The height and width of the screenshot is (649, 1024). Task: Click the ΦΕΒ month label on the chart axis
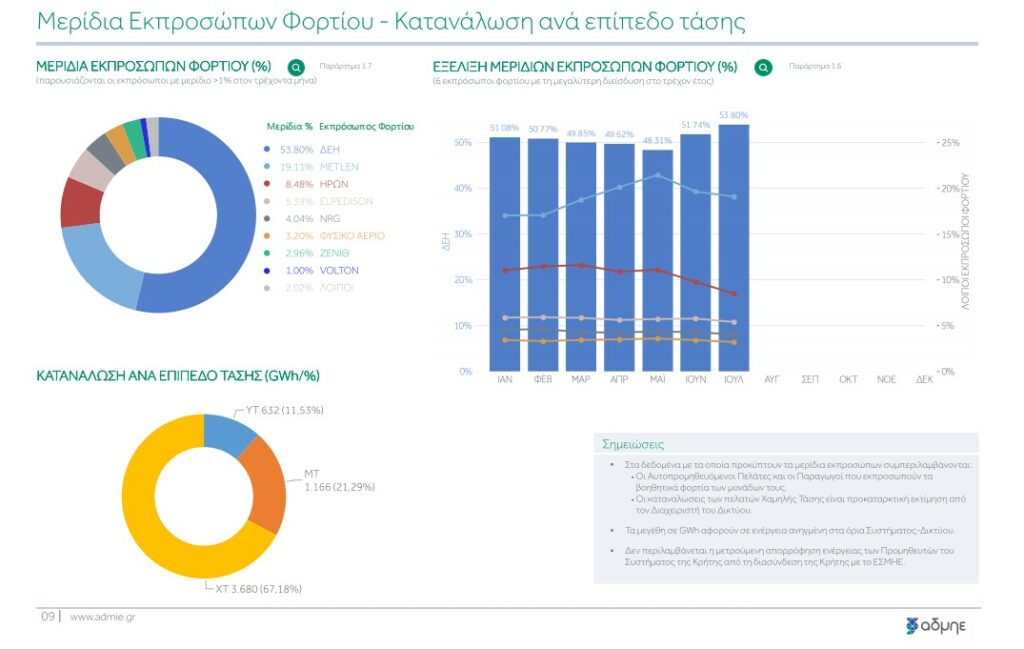point(543,379)
